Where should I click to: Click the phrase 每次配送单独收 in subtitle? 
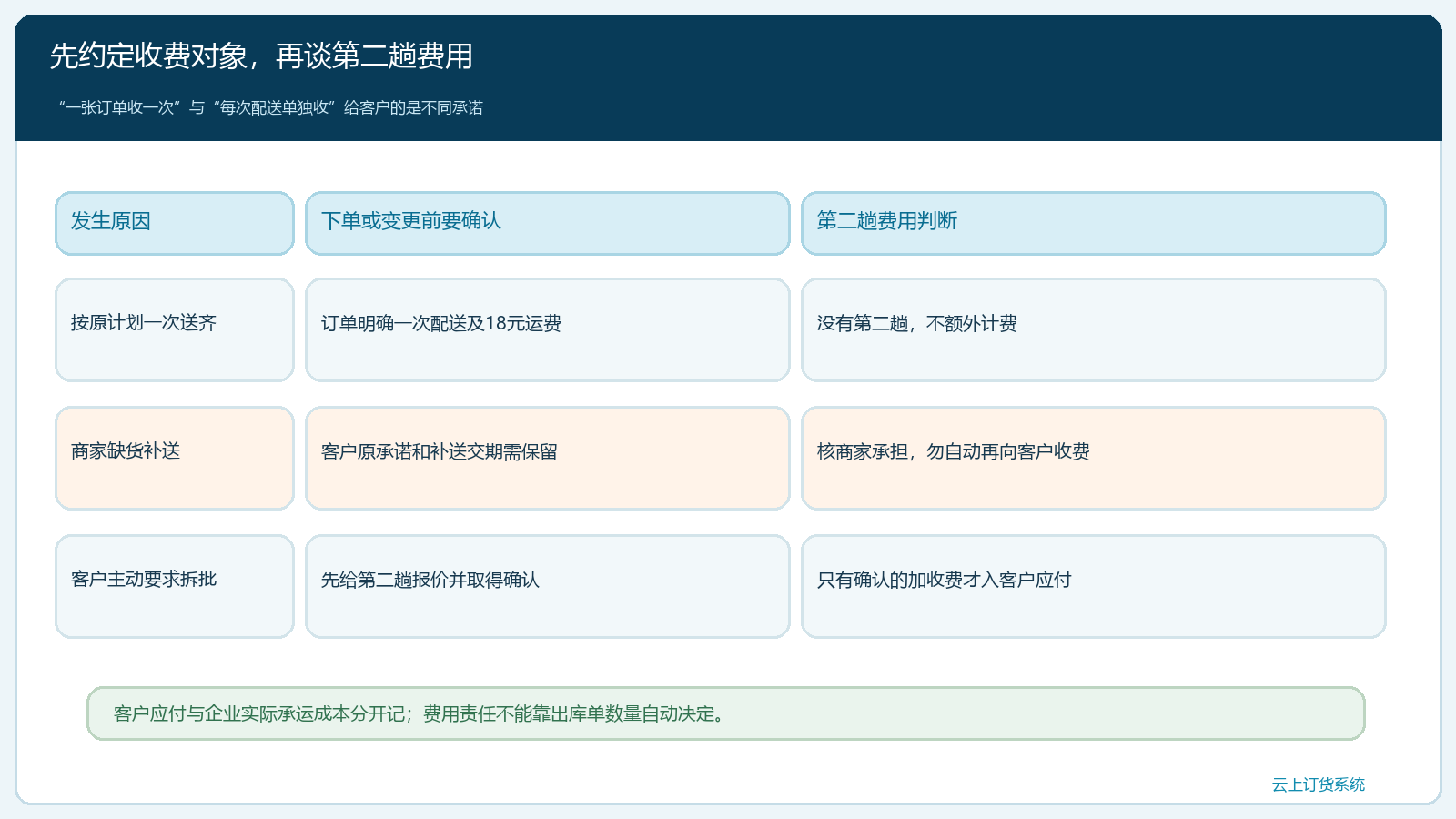pos(275,107)
